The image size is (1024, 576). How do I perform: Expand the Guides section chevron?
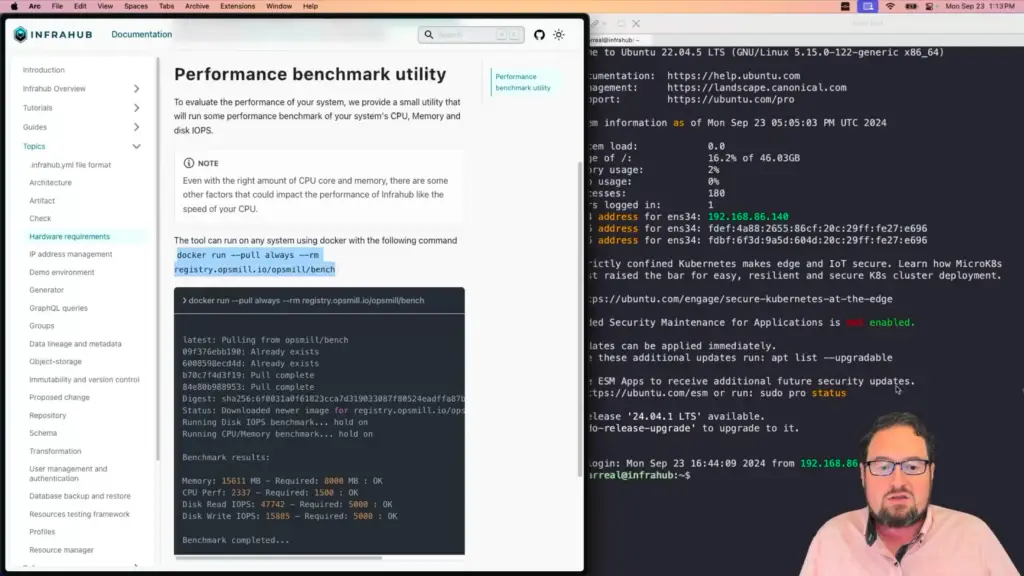(x=136, y=127)
